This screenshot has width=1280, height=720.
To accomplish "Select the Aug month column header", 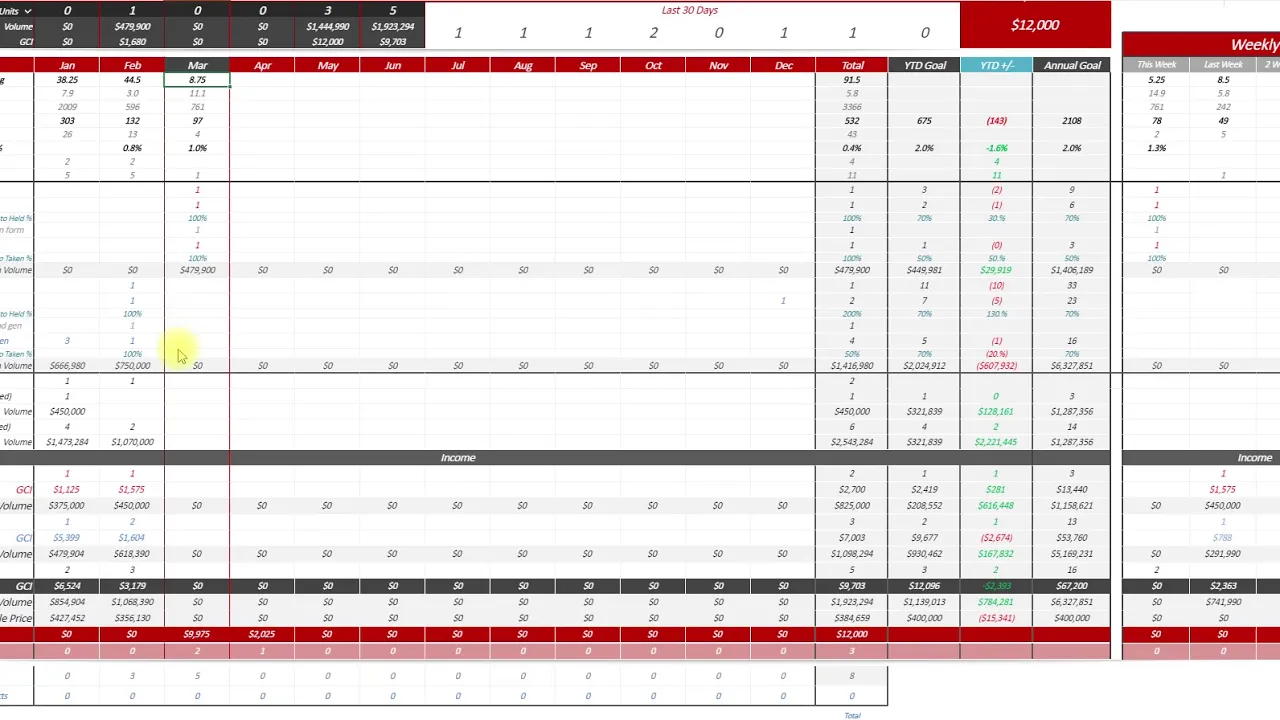I will click(523, 66).
